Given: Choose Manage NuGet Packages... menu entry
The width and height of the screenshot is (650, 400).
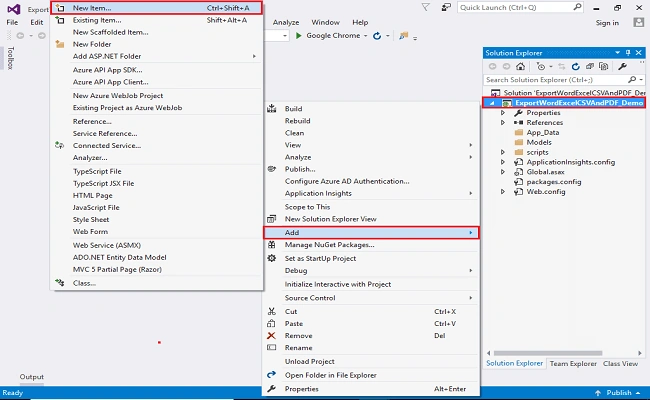Looking at the screenshot, I should [x=371, y=245].
